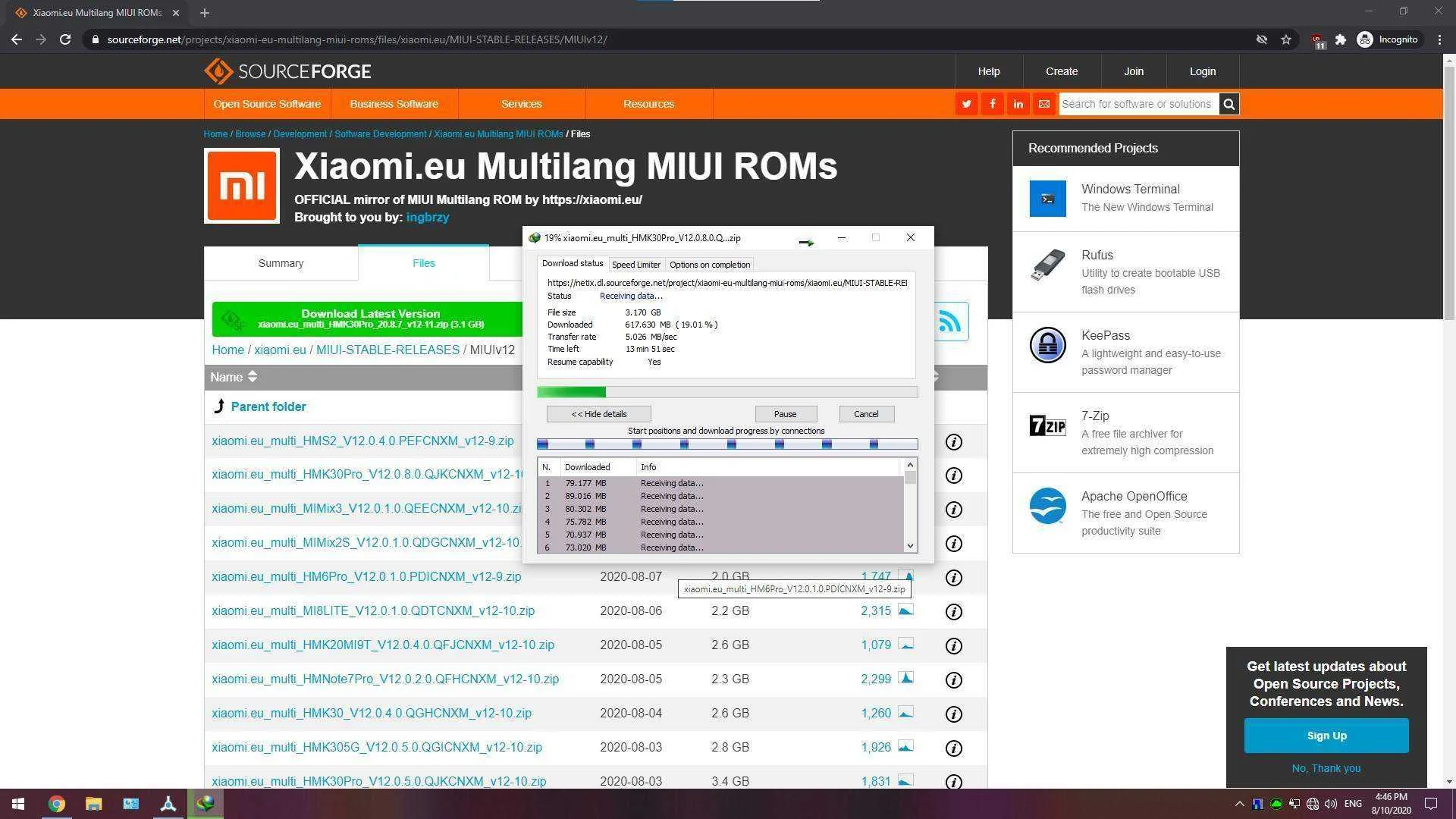This screenshot has height=819, width=1456.
Task: Sort files by Name column
Action: point(234,377)
